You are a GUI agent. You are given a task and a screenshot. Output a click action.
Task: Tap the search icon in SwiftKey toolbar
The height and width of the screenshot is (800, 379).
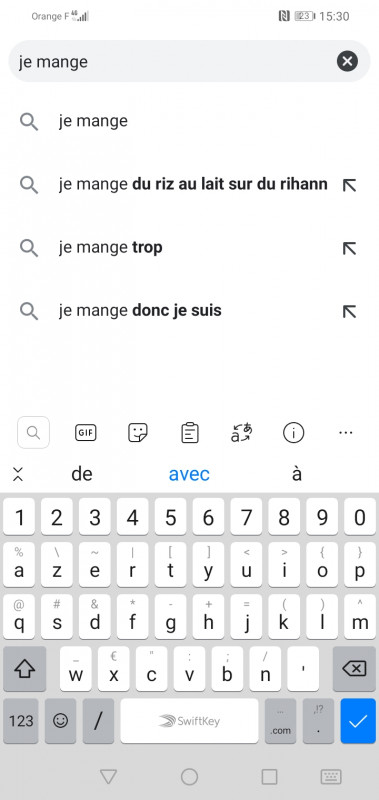pyautogui.click(x=33, y=433)
